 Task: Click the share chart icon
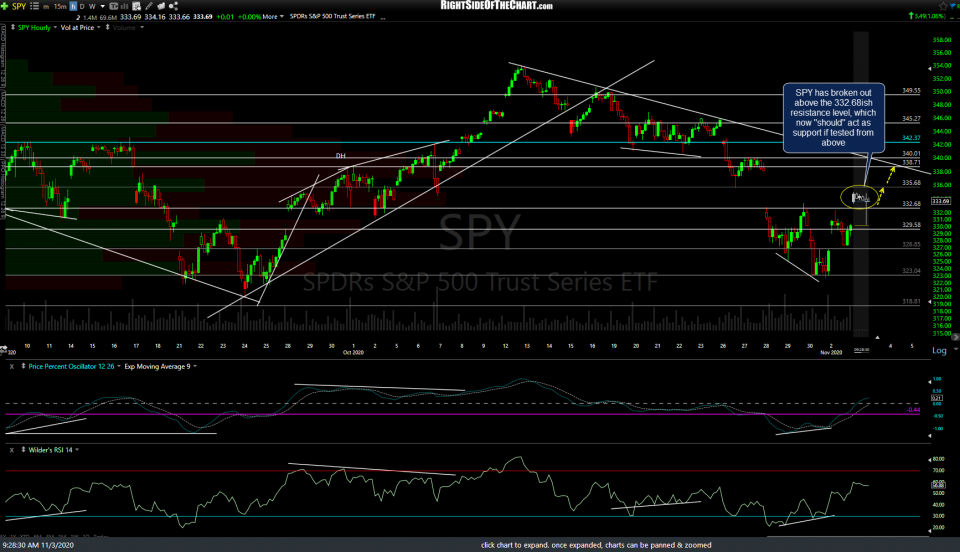click(x=173, y=6)
